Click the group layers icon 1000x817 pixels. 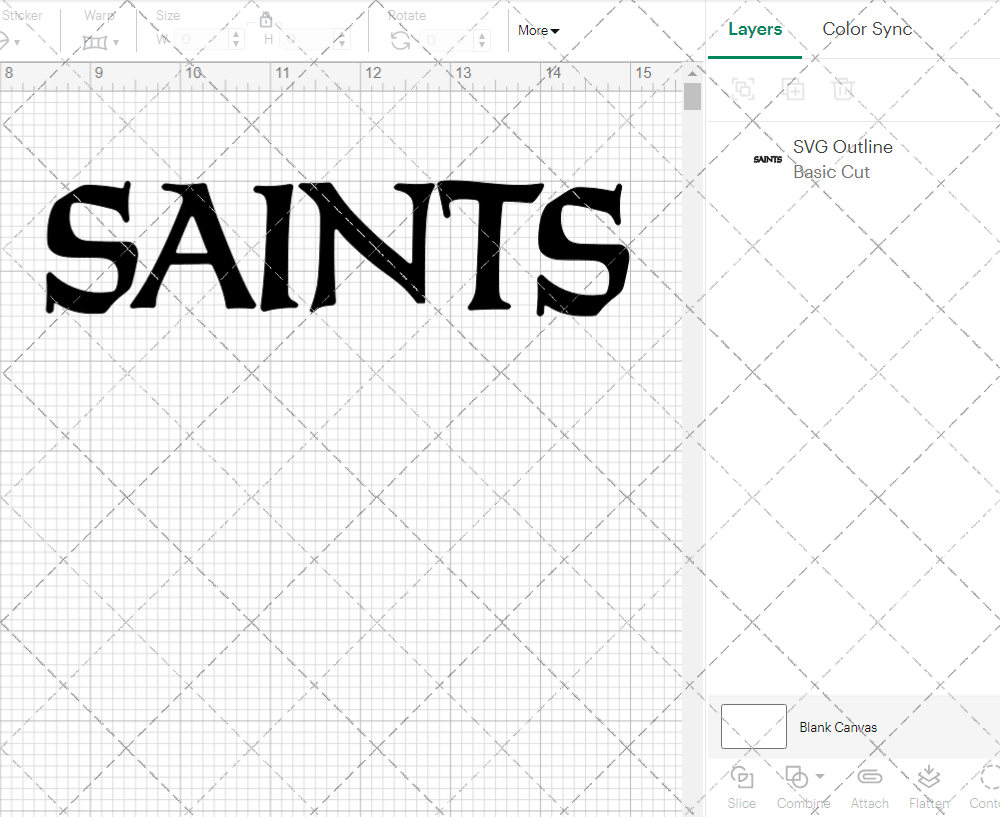(x=743, y=90)
